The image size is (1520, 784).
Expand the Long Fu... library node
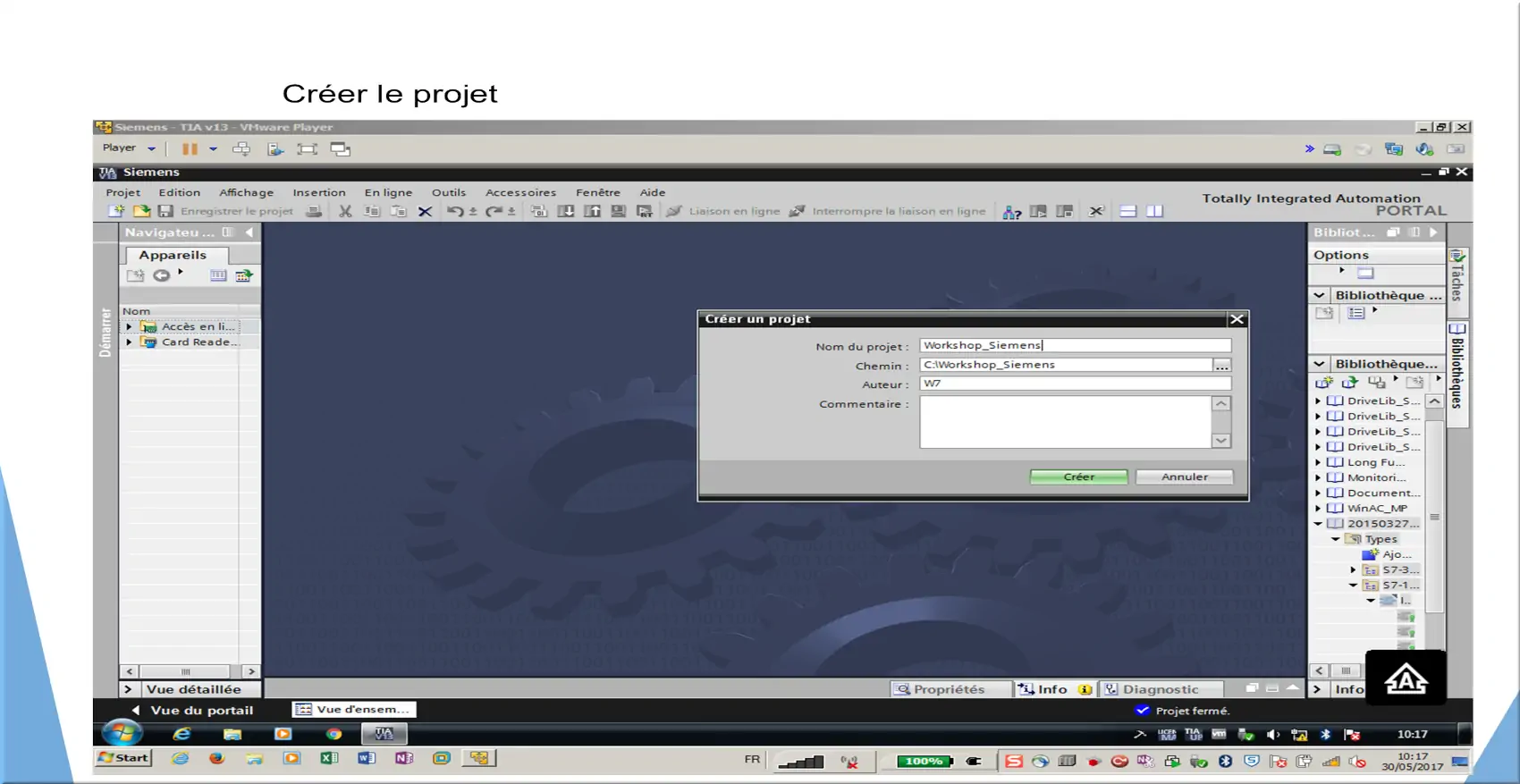click(x=1318, y=462)
